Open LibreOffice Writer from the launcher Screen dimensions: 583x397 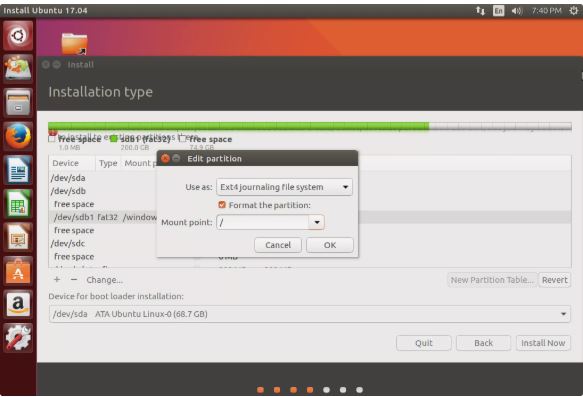tap(17, 170)
